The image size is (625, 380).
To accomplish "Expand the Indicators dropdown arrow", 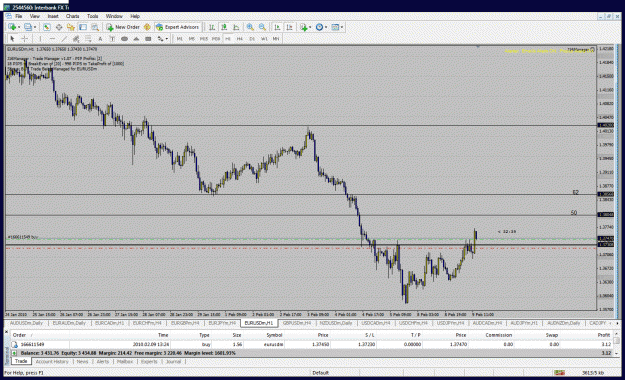I will [x=310, y=27].
